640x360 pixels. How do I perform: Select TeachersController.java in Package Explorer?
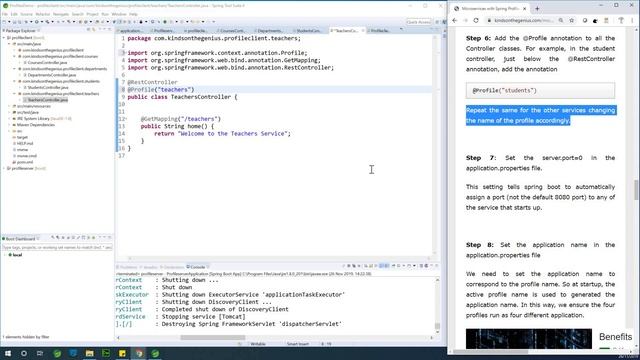pos(47,100)
